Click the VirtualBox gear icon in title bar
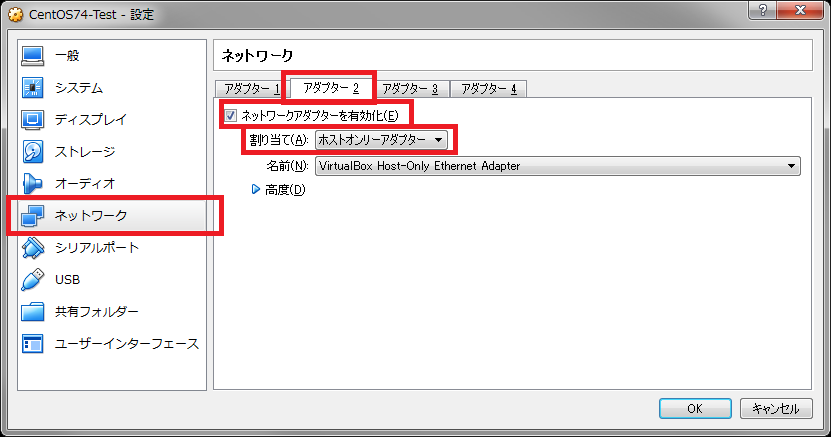 pyautogui.click(x=16, y=14)
